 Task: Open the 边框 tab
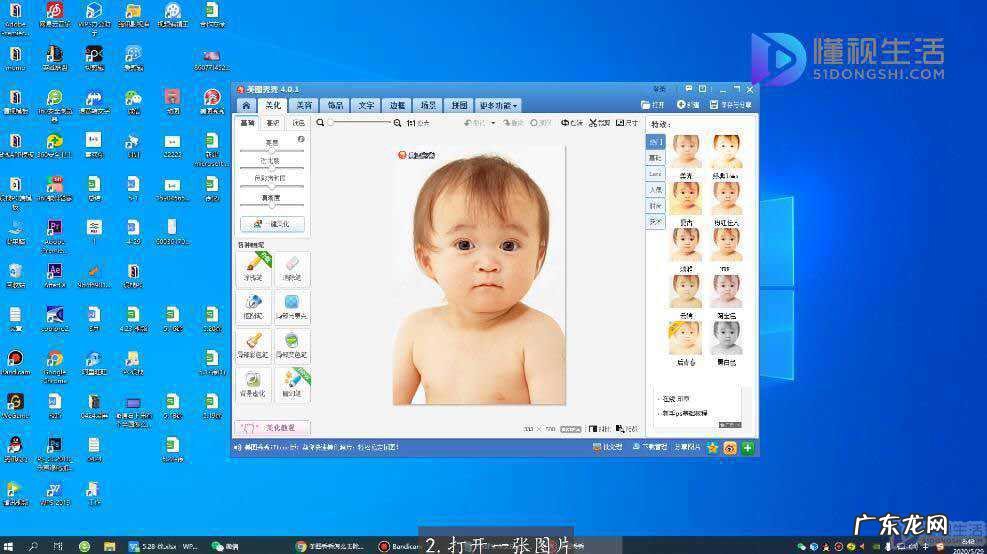pyautogui.click(x=397, y=105)
